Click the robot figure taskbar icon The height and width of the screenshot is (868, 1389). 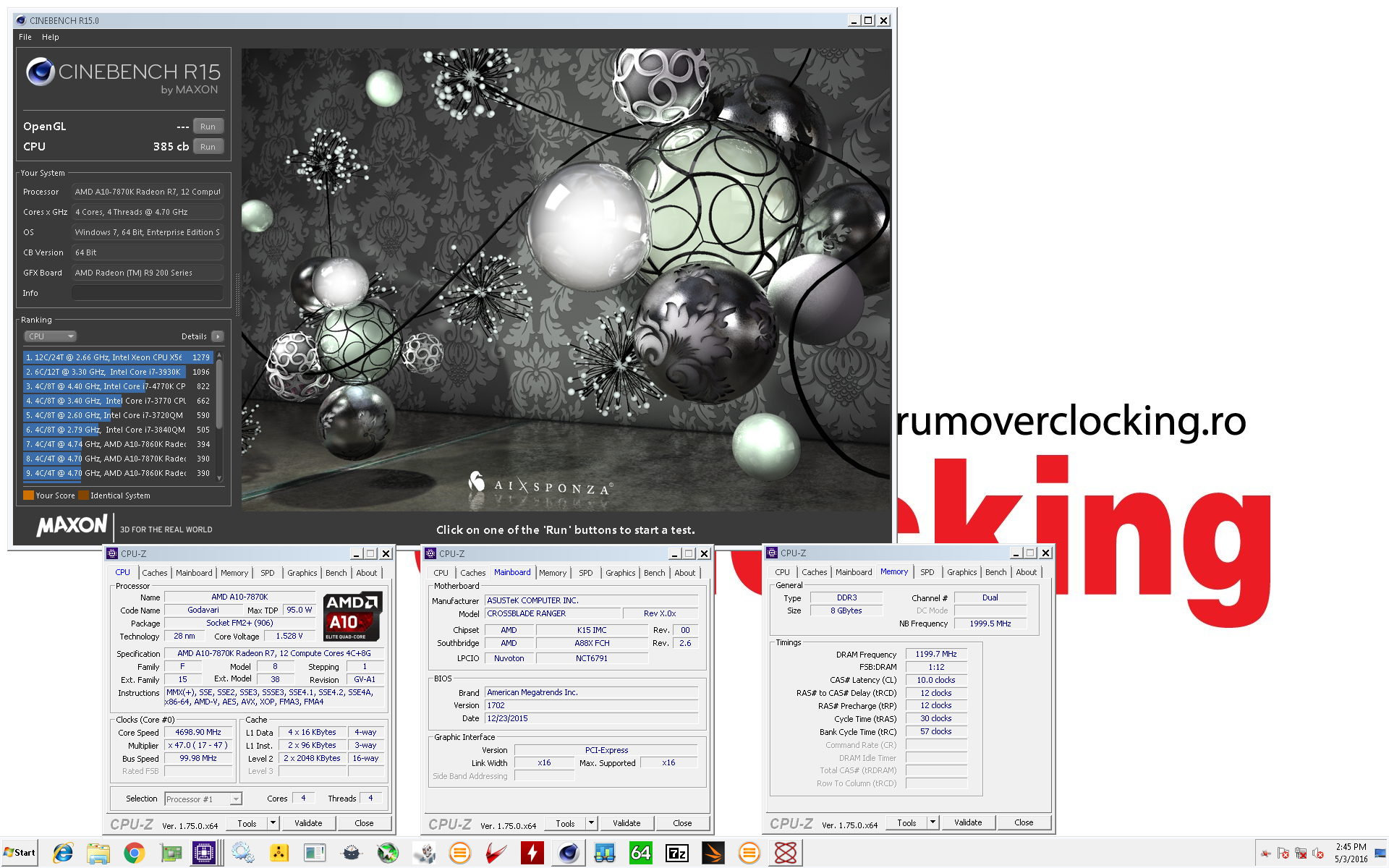[x=424, y=854]
